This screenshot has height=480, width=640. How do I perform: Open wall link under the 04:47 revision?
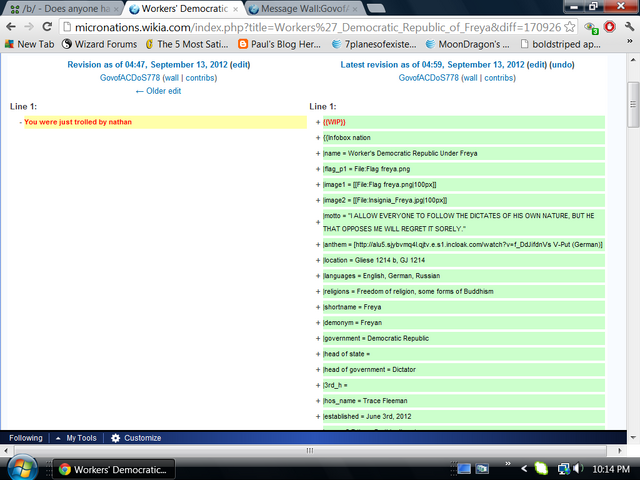pyautogui.click(x=172, y=78)
